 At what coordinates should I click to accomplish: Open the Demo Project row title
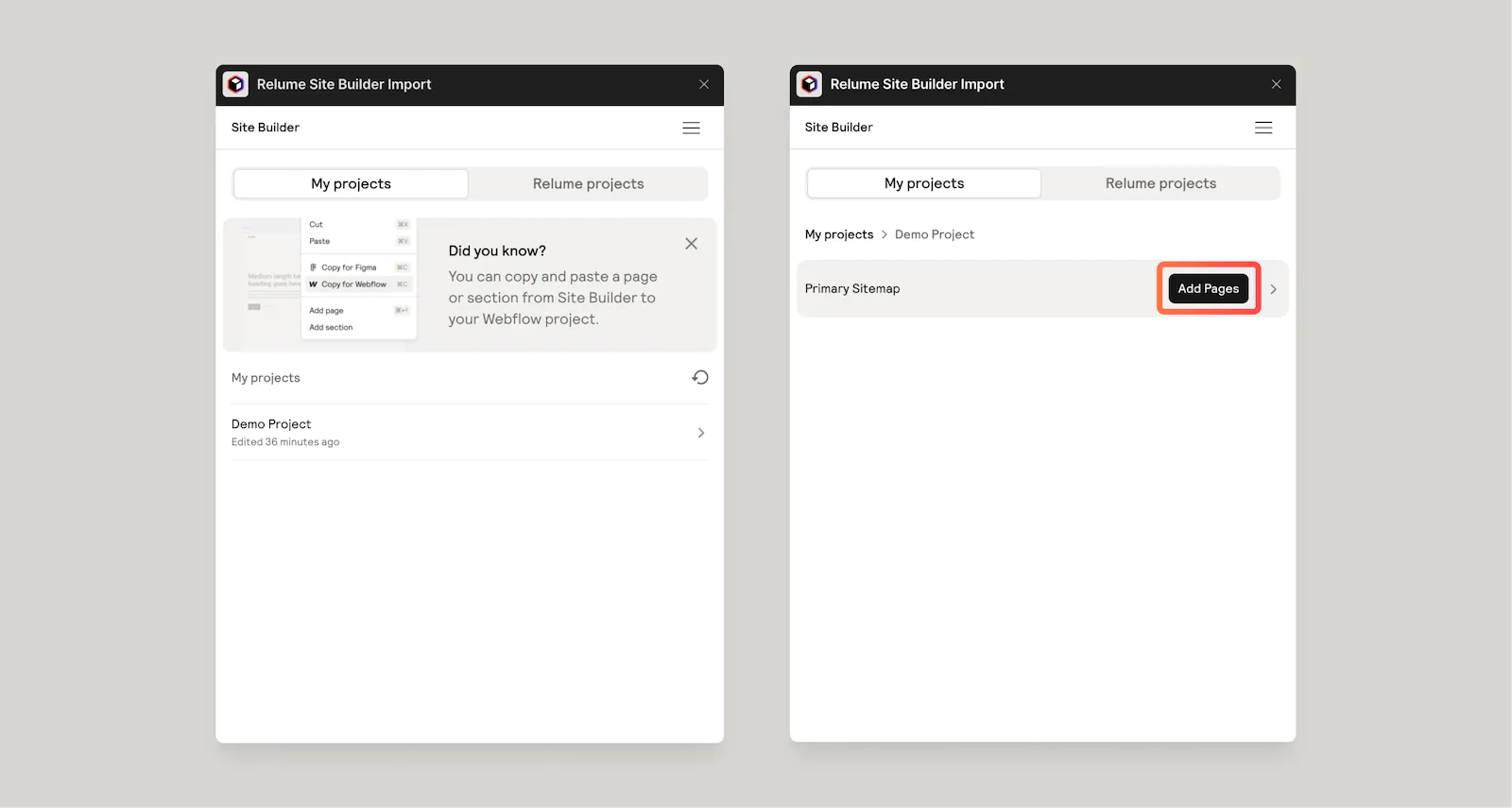coord(271,424)
